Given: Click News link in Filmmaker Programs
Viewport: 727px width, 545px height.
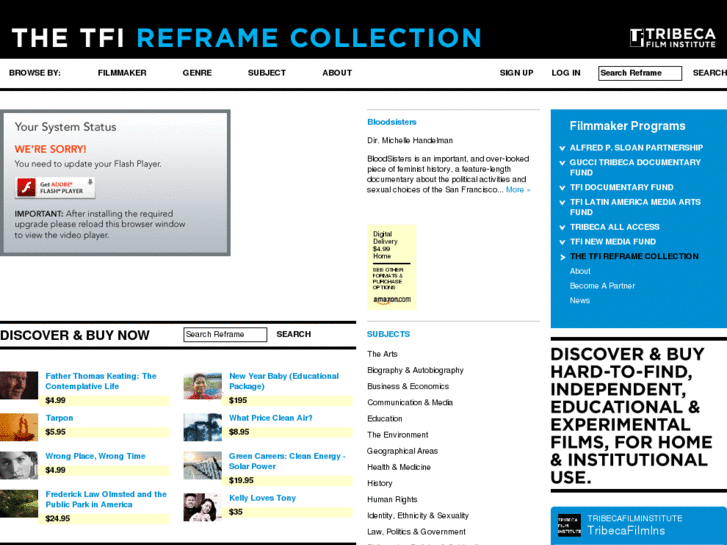Looking at the screenshot, I should pyautogui.click(x=580, y=301).
